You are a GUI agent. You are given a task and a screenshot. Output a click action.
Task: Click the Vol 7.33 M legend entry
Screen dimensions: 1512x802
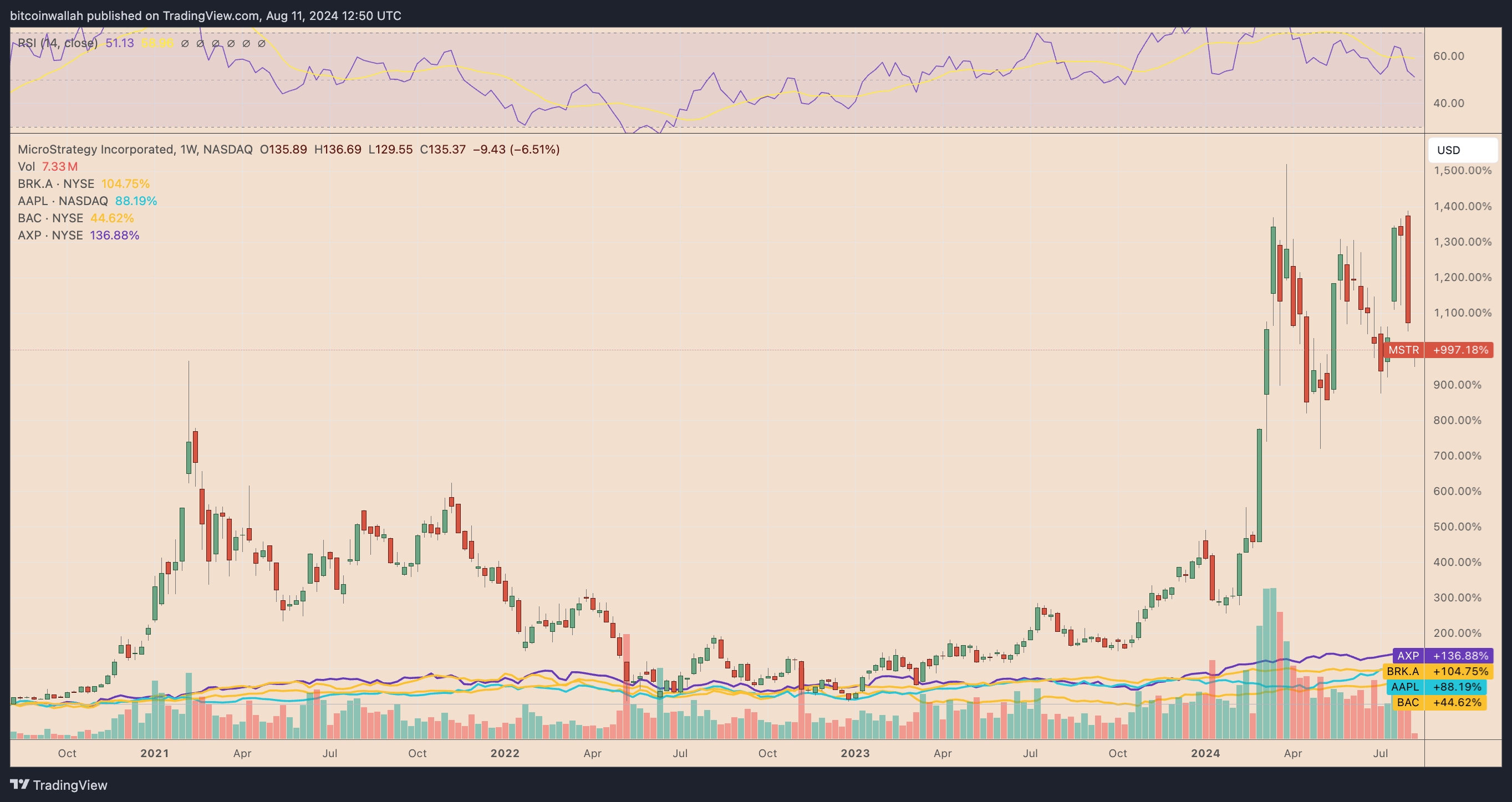pyautogui.click(x=48, y=167)
